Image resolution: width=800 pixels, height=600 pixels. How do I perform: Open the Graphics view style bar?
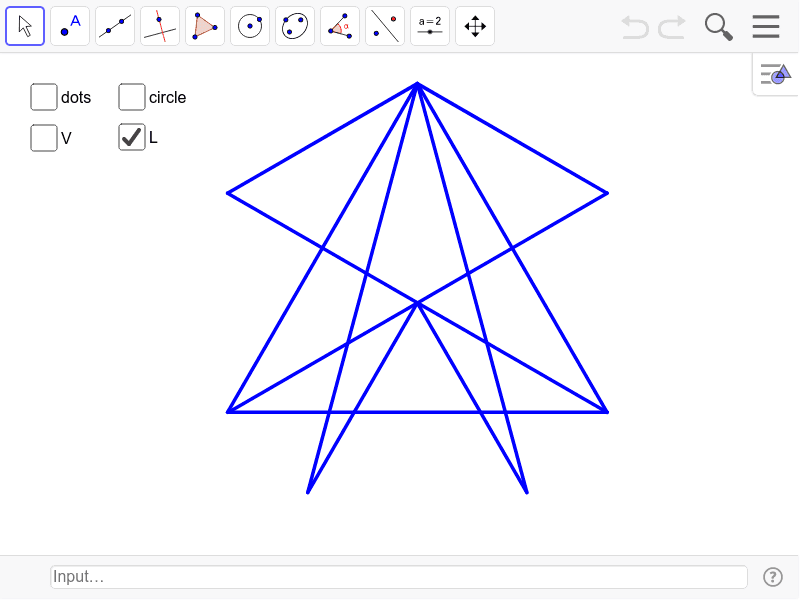point(775,73)
